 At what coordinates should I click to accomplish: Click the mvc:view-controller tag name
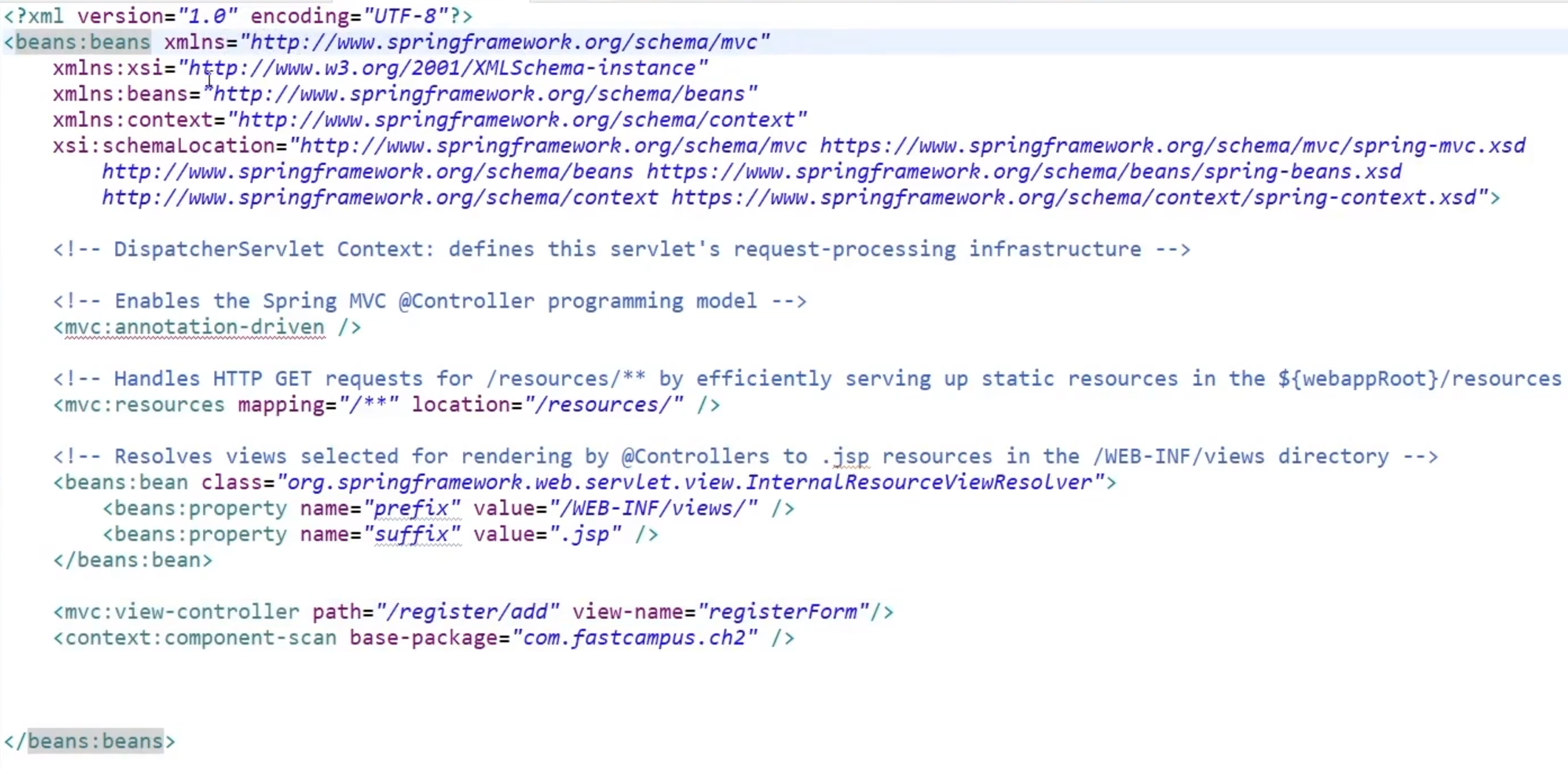[x=181, y=612]
